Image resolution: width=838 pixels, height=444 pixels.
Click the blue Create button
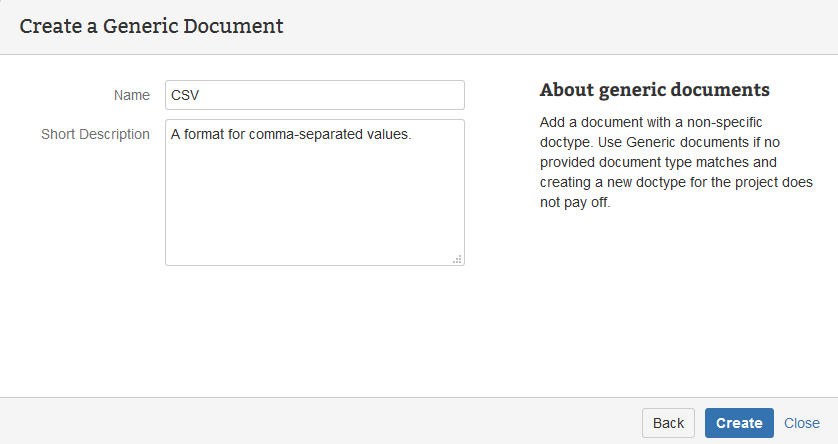point(739,423)
